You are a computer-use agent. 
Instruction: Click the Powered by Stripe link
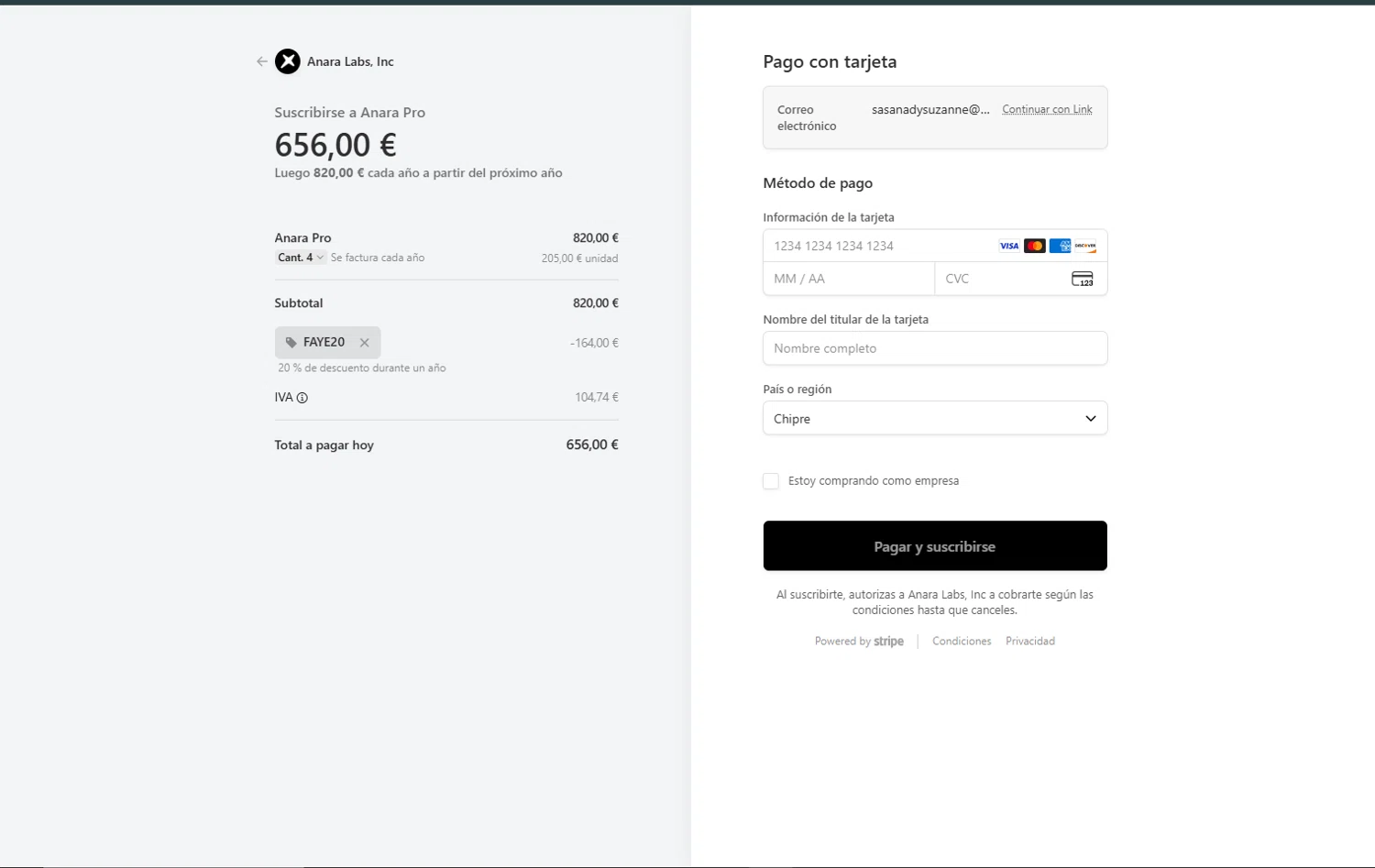click(859, 642)
